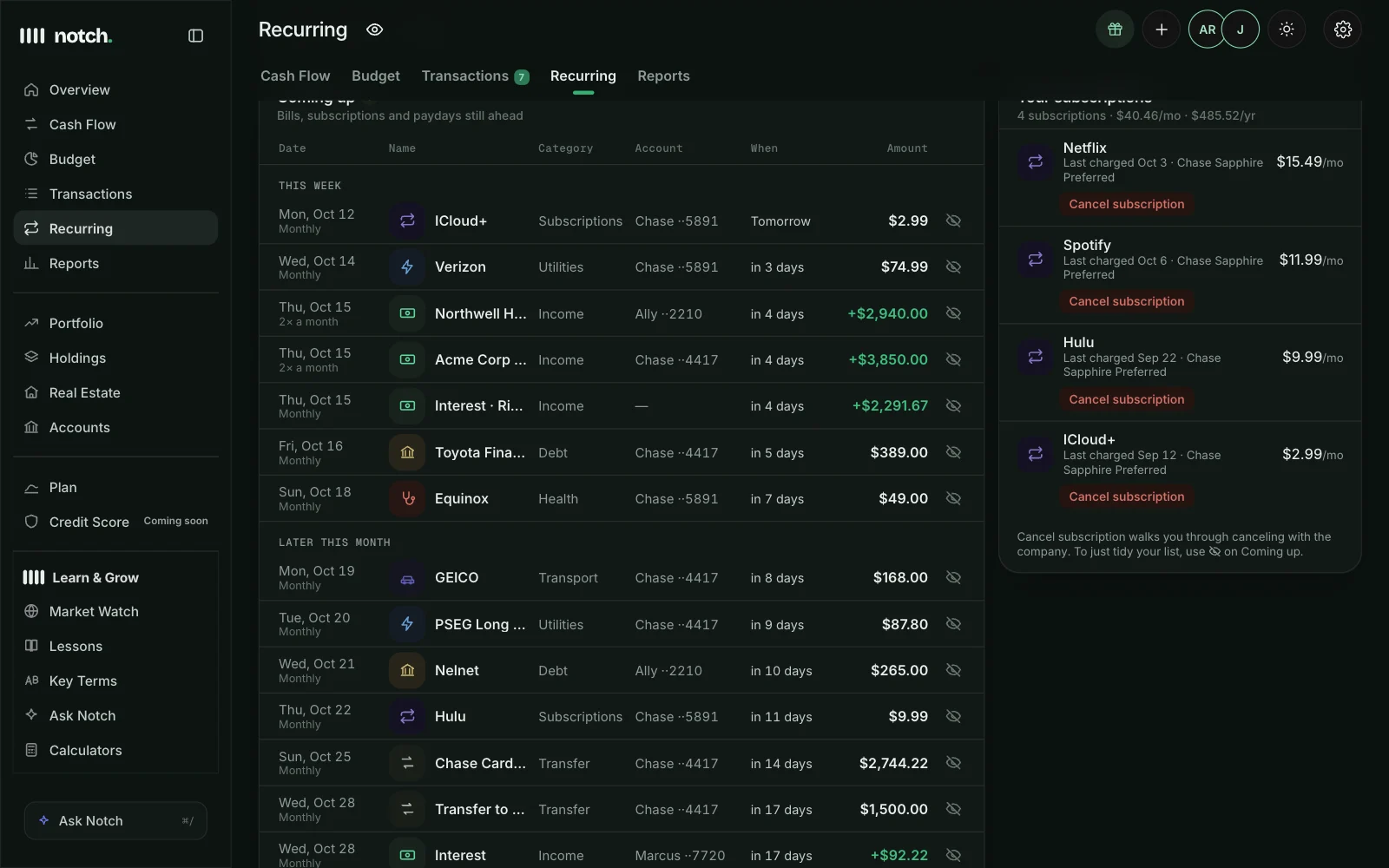Go to Overview in sidebar
Screen dimensions: 1389x868
pyautogui.click(x=115, y=89)
